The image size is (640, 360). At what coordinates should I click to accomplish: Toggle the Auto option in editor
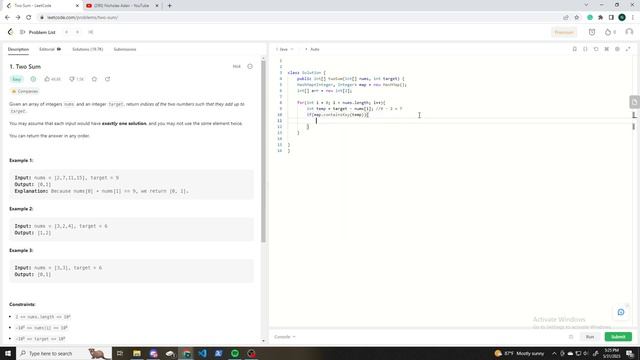coord(312,49)
